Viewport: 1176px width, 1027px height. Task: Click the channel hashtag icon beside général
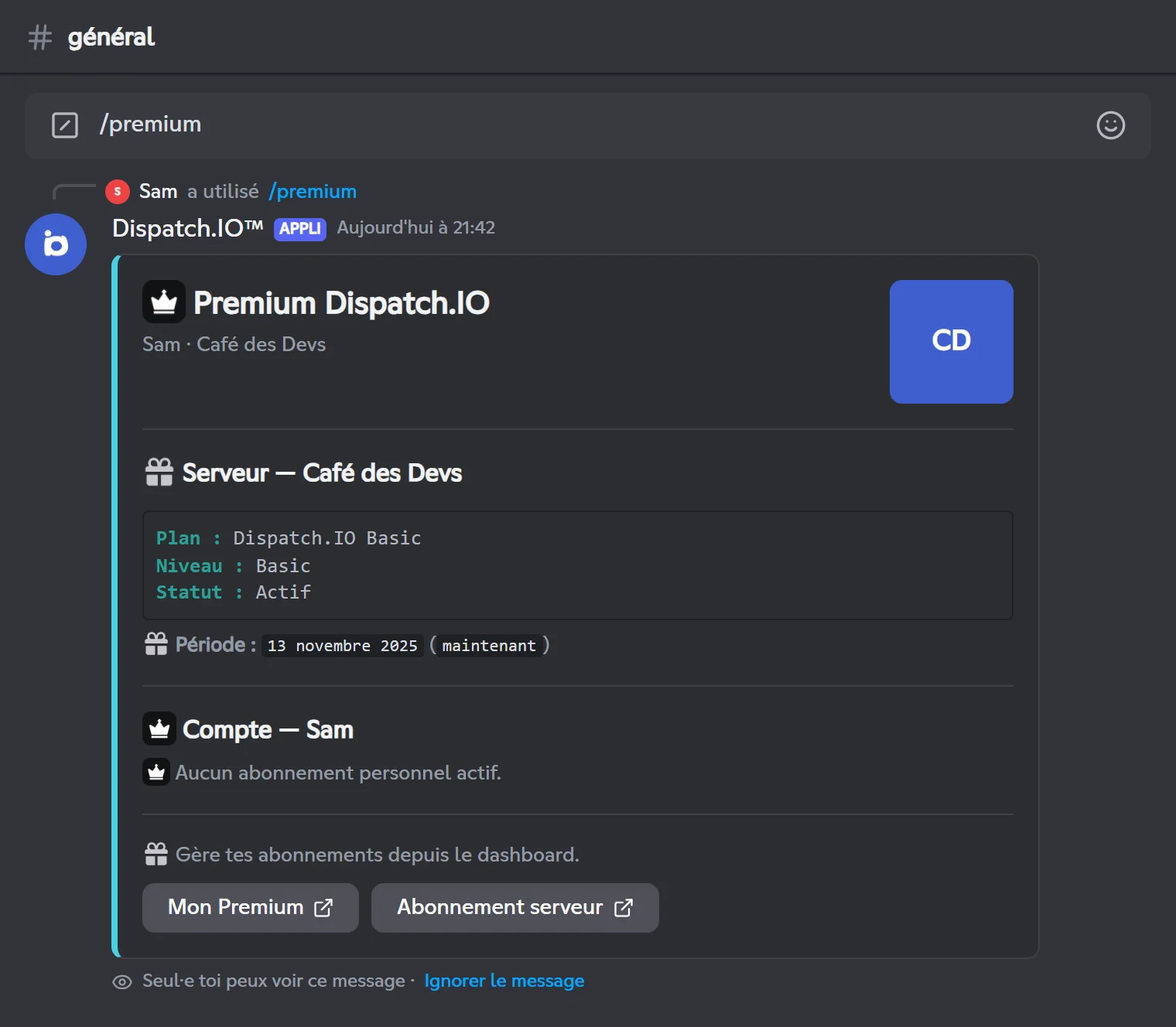coord(39,37)
